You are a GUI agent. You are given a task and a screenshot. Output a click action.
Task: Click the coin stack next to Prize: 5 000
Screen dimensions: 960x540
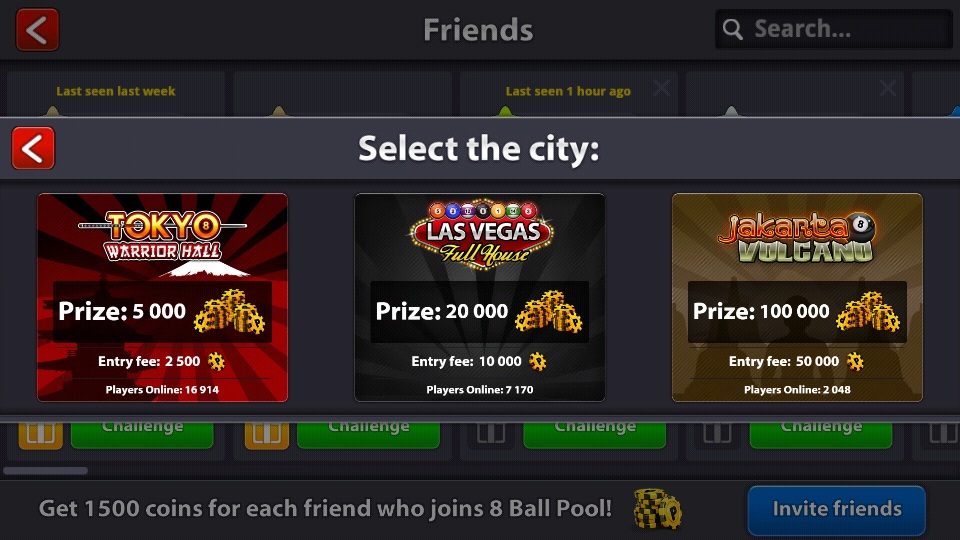[230, 312]
